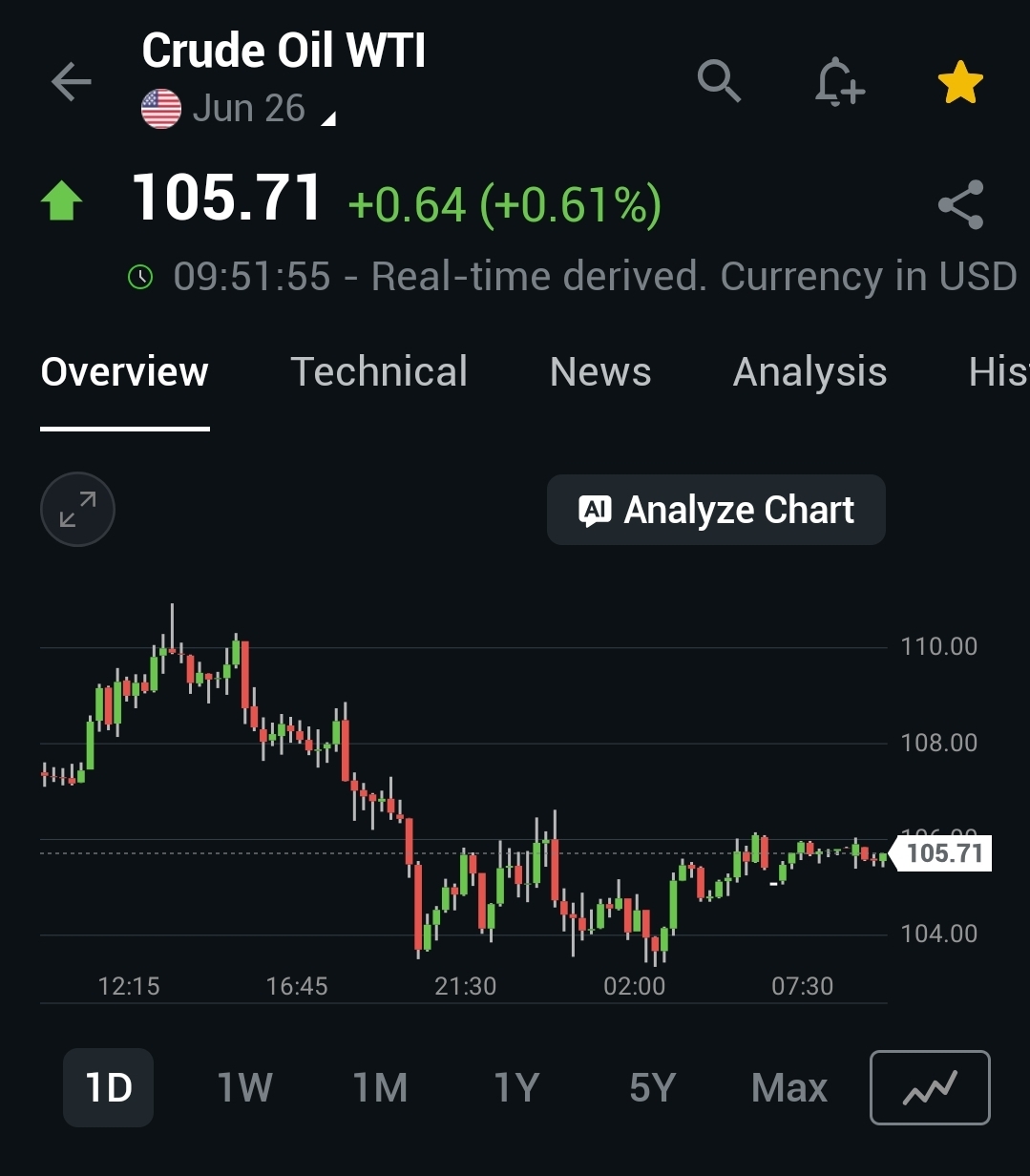This screenshot has width=1030, height=1176.
Task: Switch chart type with line-chart icon
Action: (930, 1087)
